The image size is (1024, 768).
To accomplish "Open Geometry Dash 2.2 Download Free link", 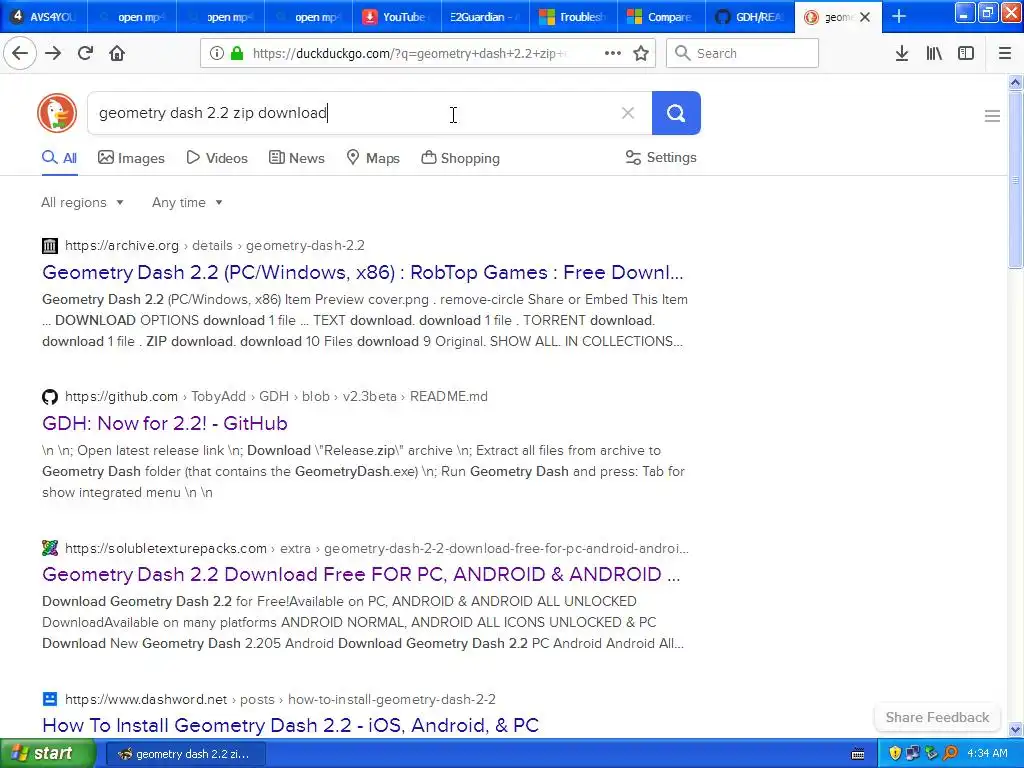I will tap(361, 574).
